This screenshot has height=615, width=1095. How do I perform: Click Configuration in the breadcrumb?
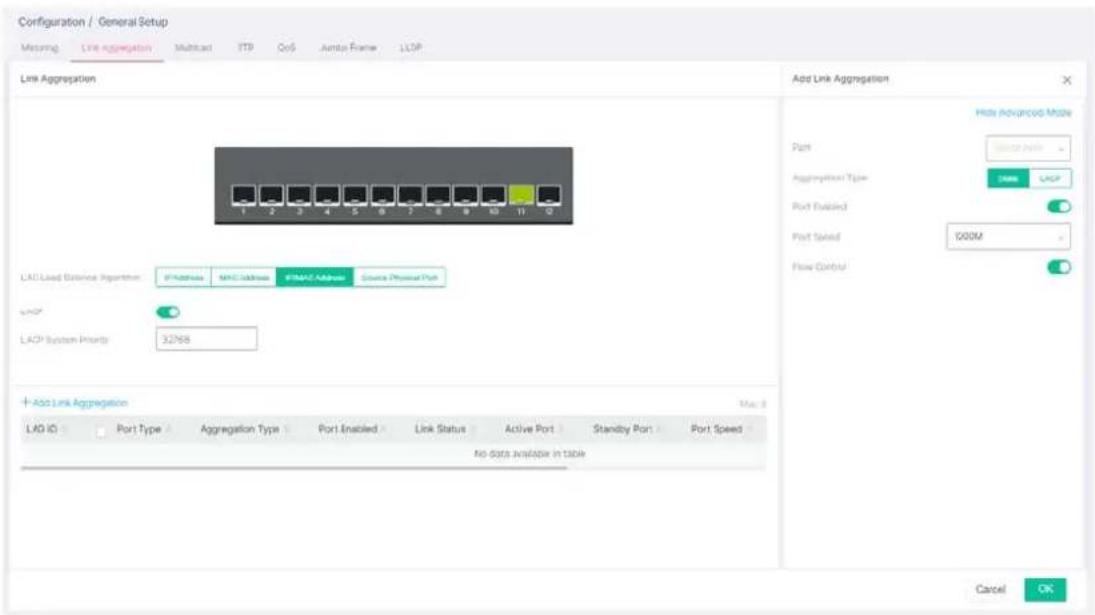[51, 22]
